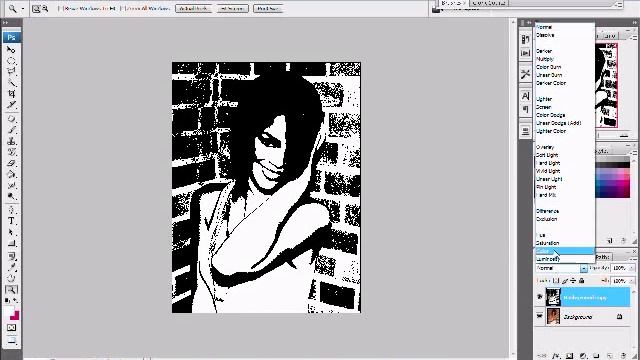Viewport: 640px width, 360px height.
Task: Open the Opacity 100% dropdown
Action: tap(632, 268)
